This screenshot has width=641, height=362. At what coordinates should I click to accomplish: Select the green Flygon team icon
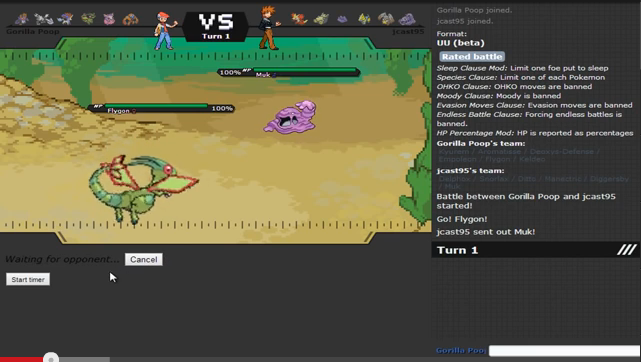[x=88, y=18]
